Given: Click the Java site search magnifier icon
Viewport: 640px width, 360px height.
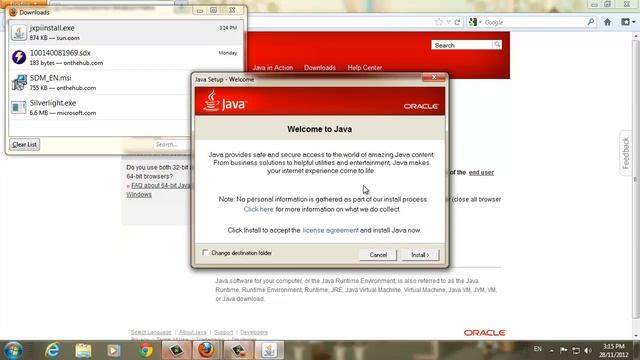Looking at the screenshot, I should (x=497, y=44).
